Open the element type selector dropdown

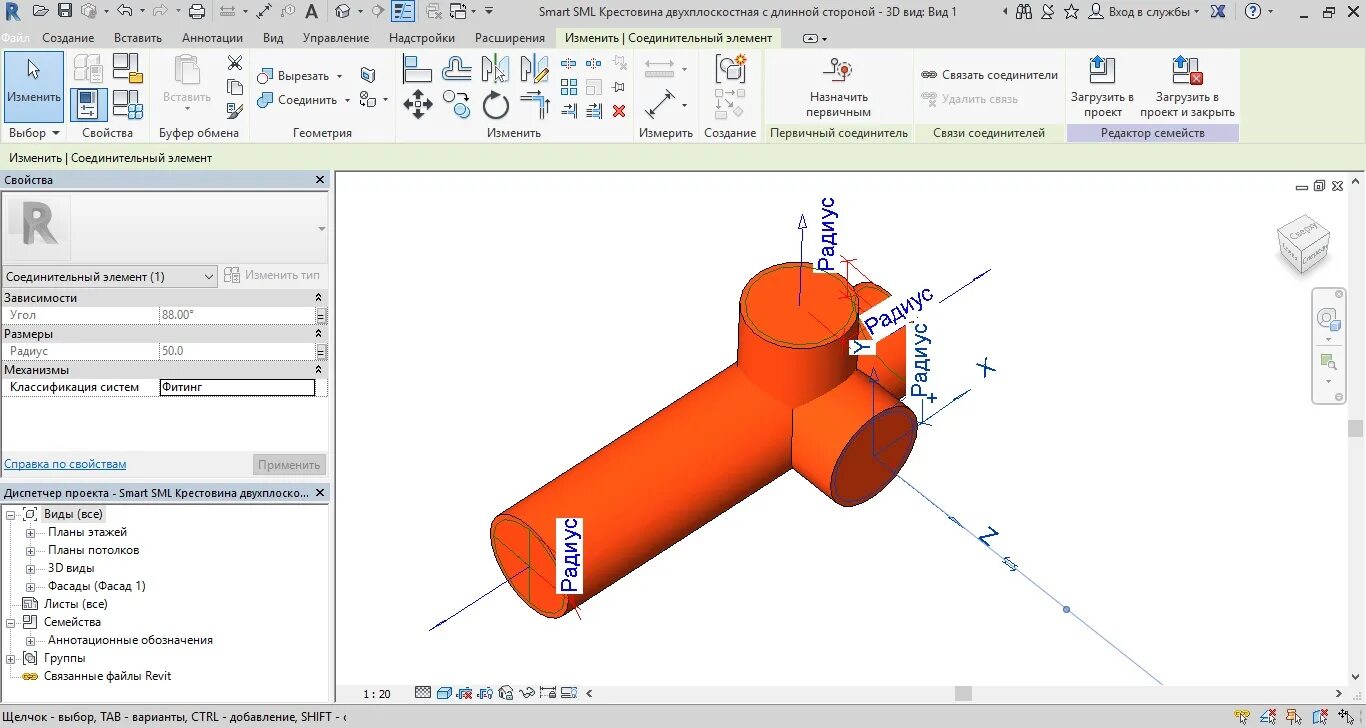tap(109, 276)
